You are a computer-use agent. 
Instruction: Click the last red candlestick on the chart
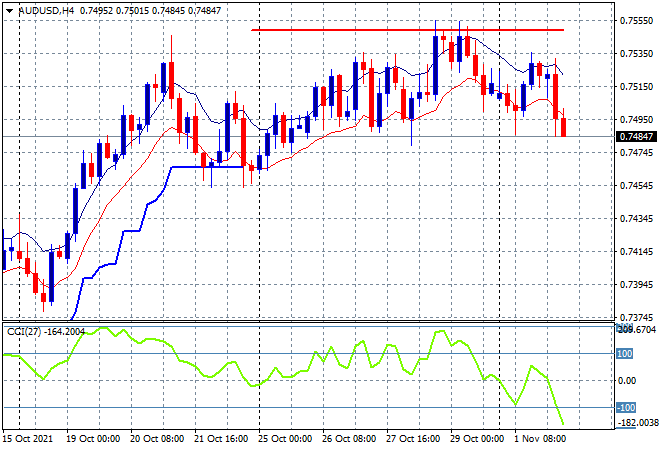tap(564, 127)
